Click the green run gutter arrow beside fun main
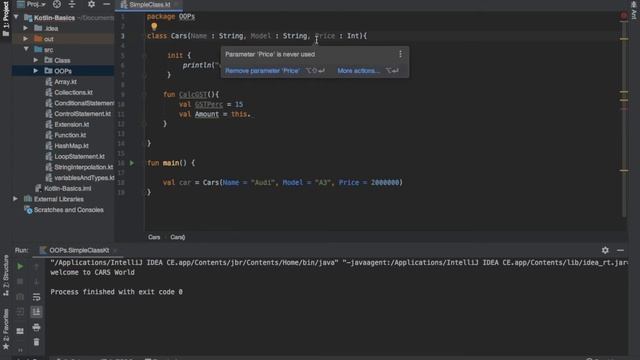This screenshot has width=640, height=360. point(132,163)
